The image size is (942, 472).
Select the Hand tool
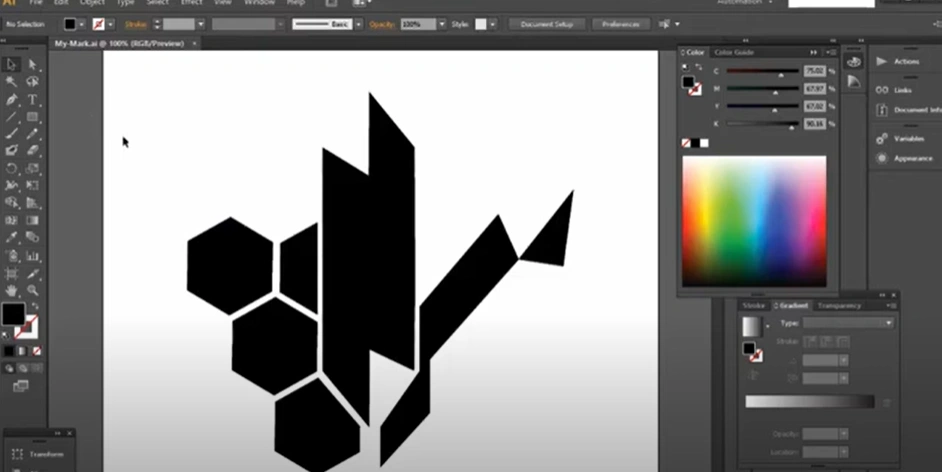11,291
